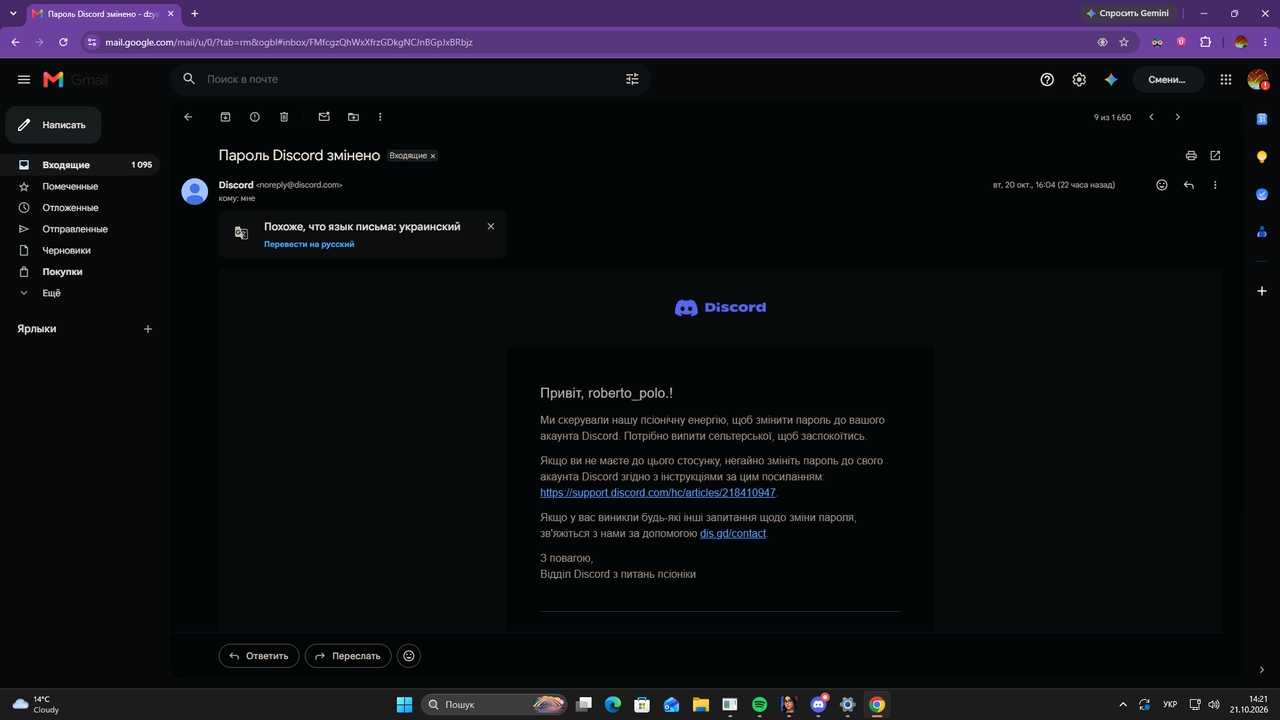Click the reply arrow in message header
Image resolution: width=1280 pixels, height=720 pixels.
pyautogui.click(x=1189, y=185)
